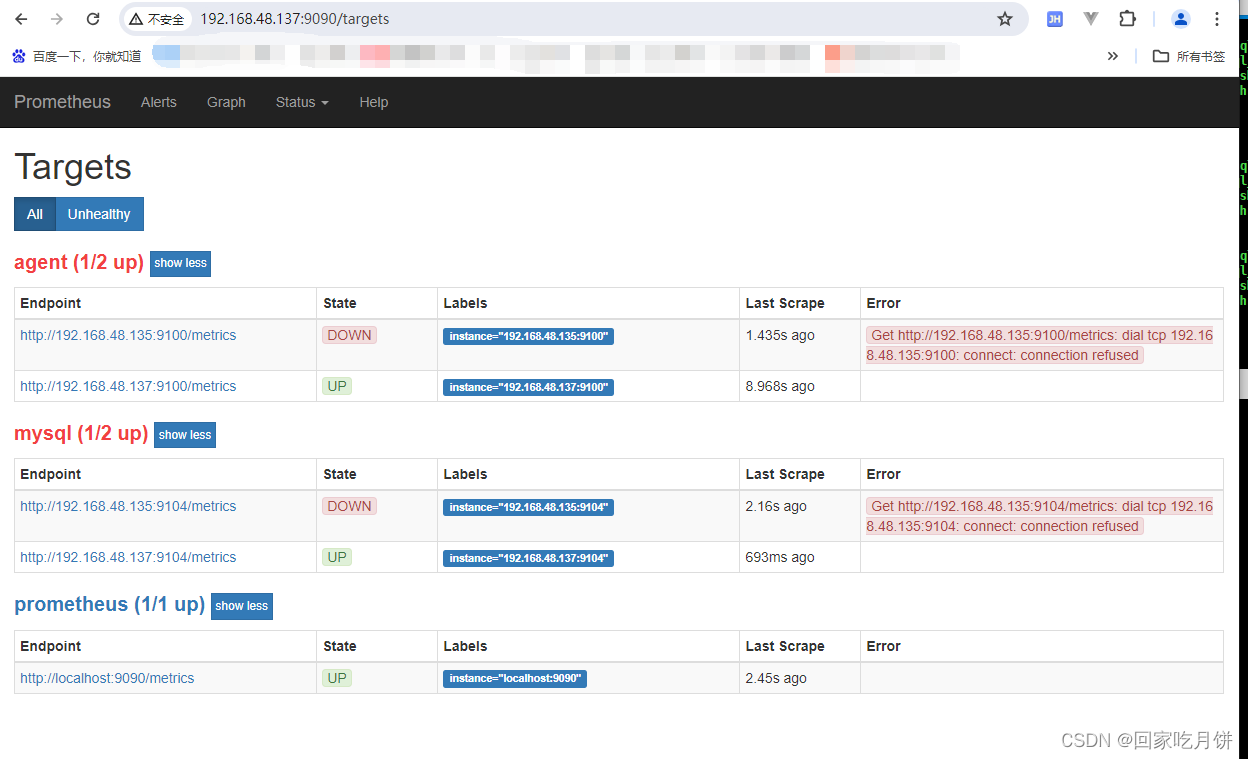Viewport: 1248px width, 759px height.
Task: Open the Chrome three-dot menu
Action: point(1217,19)
